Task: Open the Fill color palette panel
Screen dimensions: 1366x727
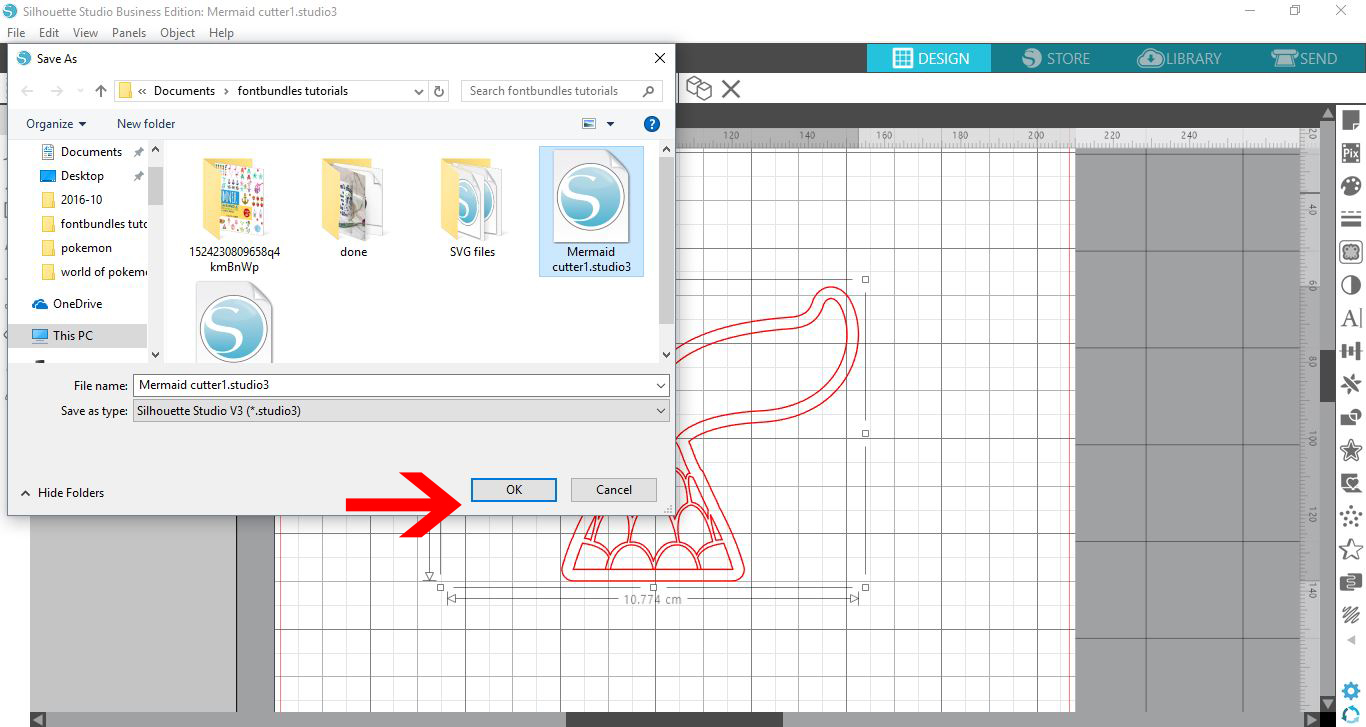Action: (x=1351, y=186)
